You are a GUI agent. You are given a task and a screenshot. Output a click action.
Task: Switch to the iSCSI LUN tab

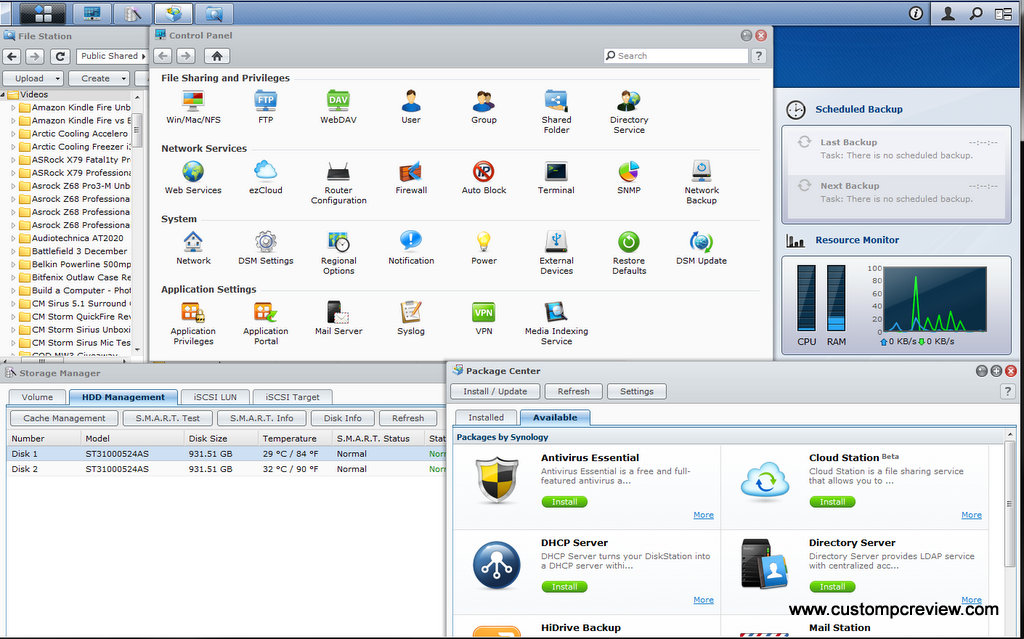click(215, 397)
